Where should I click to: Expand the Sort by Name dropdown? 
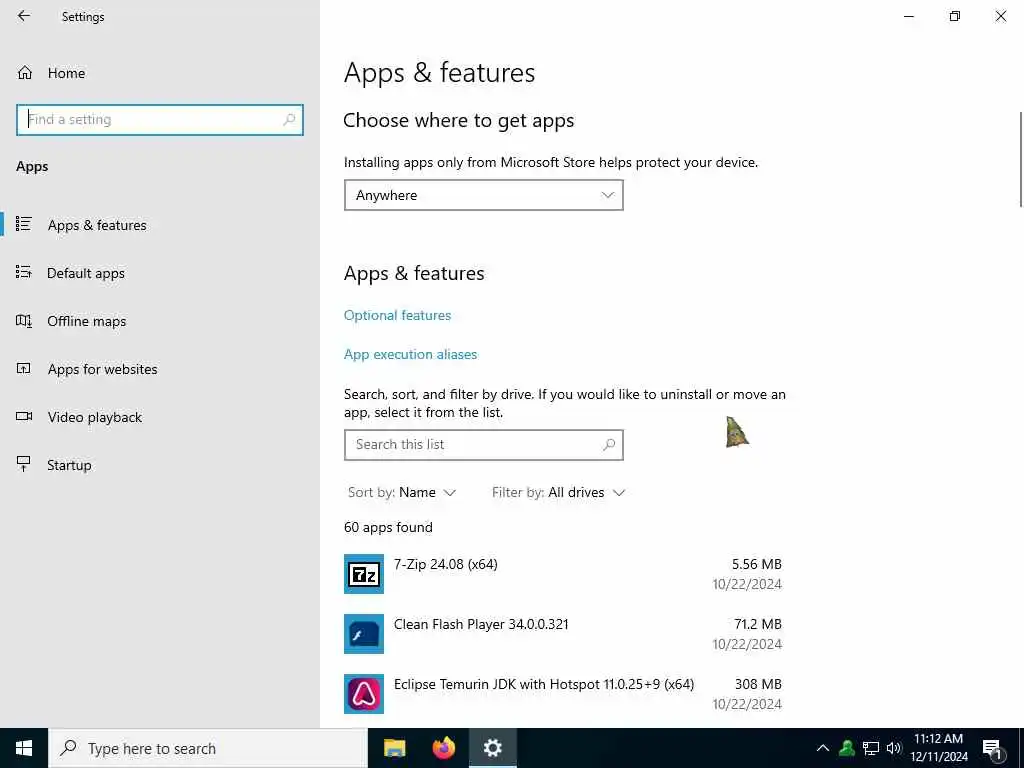[402, 492]
